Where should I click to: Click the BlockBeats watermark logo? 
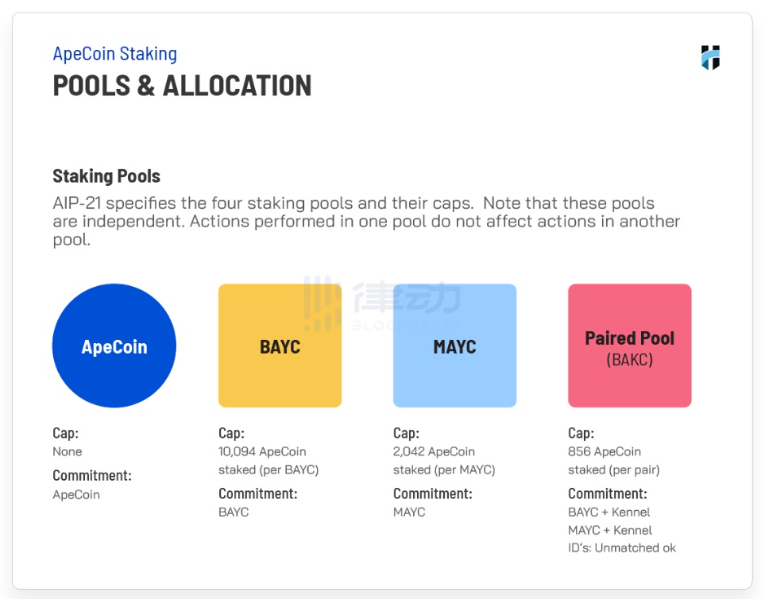(382, 303)
